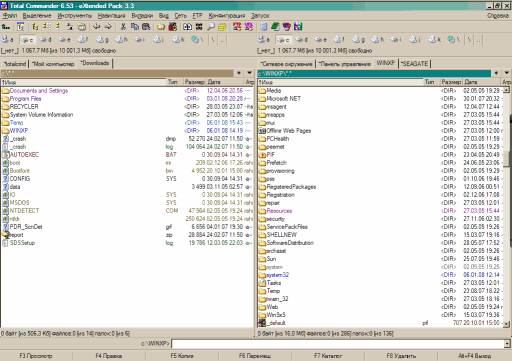
Task: Click the paste clipboard icon
Action: (x=146, y=27)
